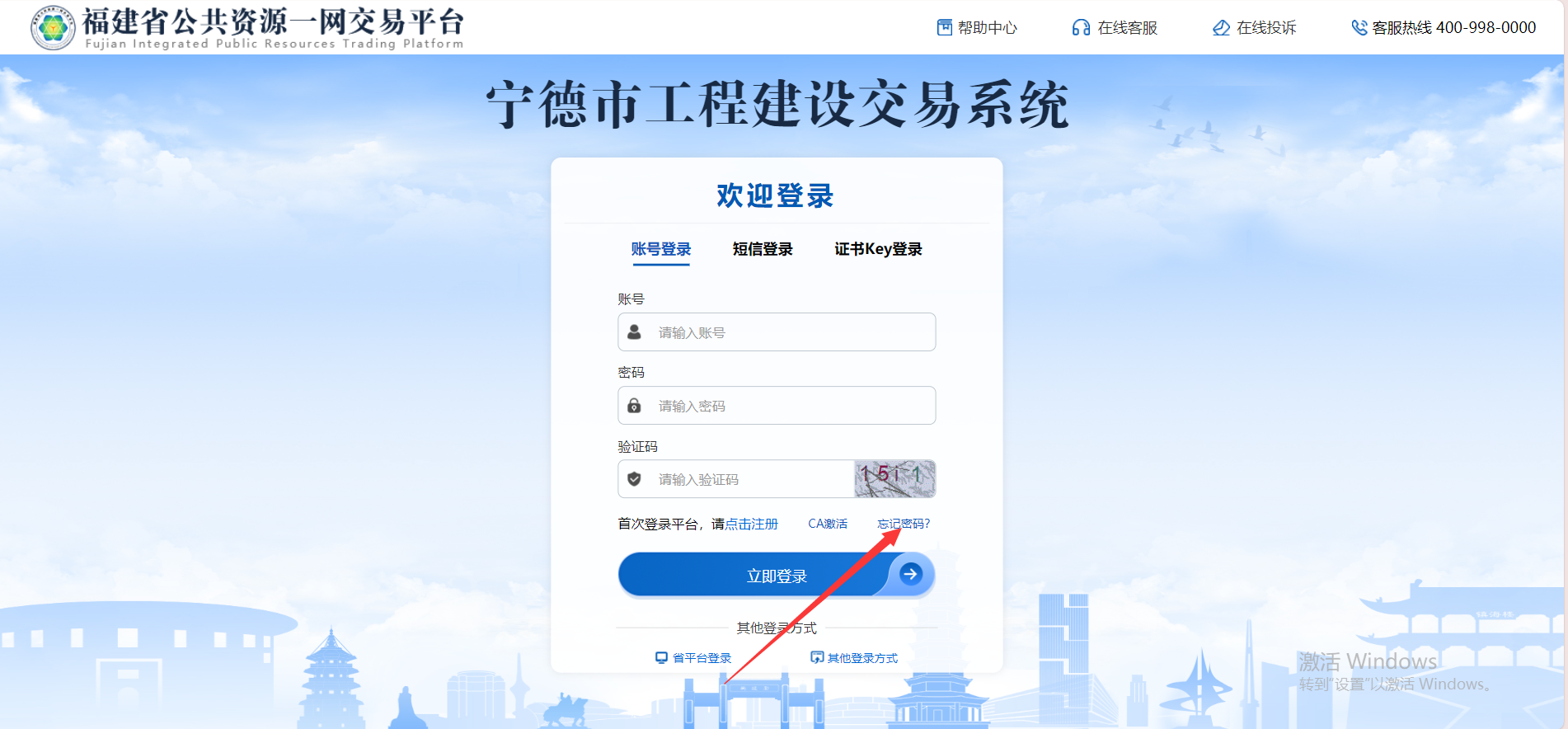Open the 点击注册 registration link

(x=752, y=524)
